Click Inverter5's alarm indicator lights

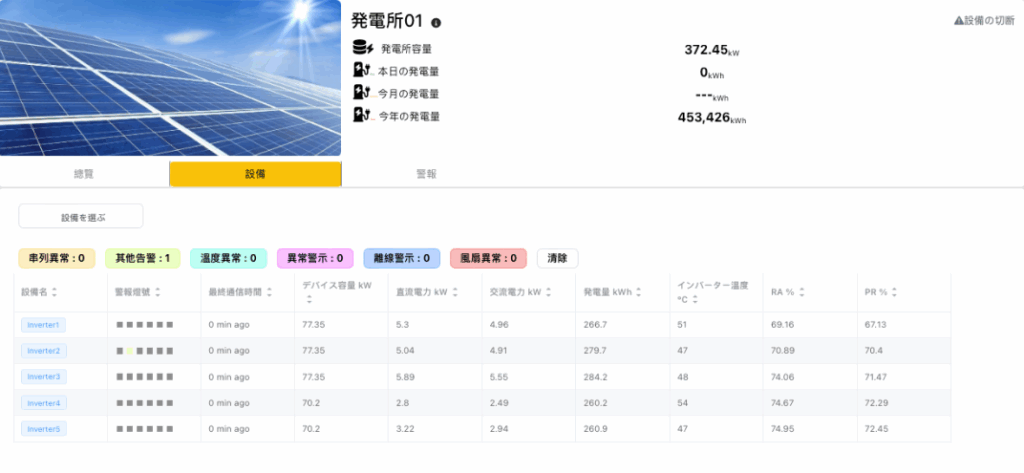click(x=145, y=429)
